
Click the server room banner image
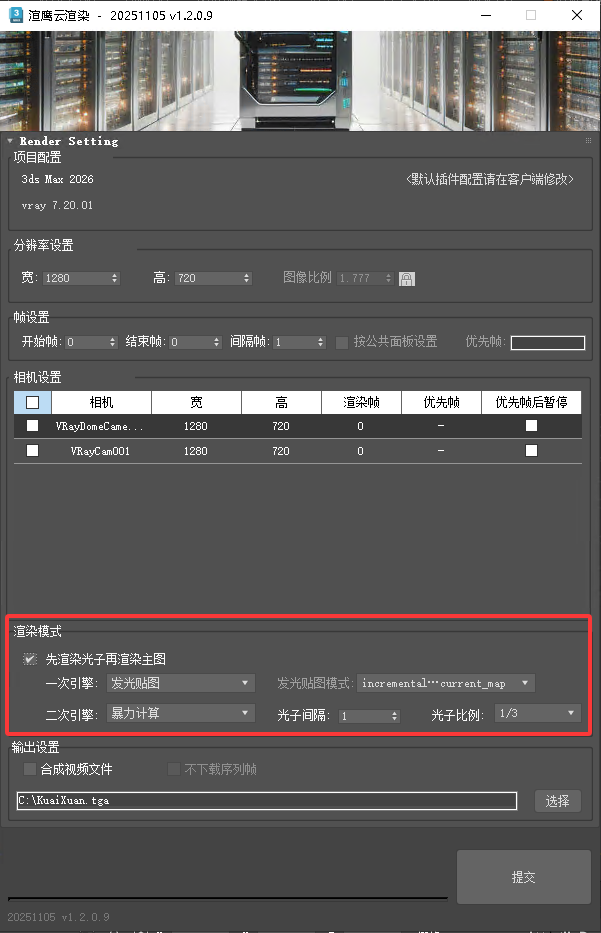[x=300, y=81]
